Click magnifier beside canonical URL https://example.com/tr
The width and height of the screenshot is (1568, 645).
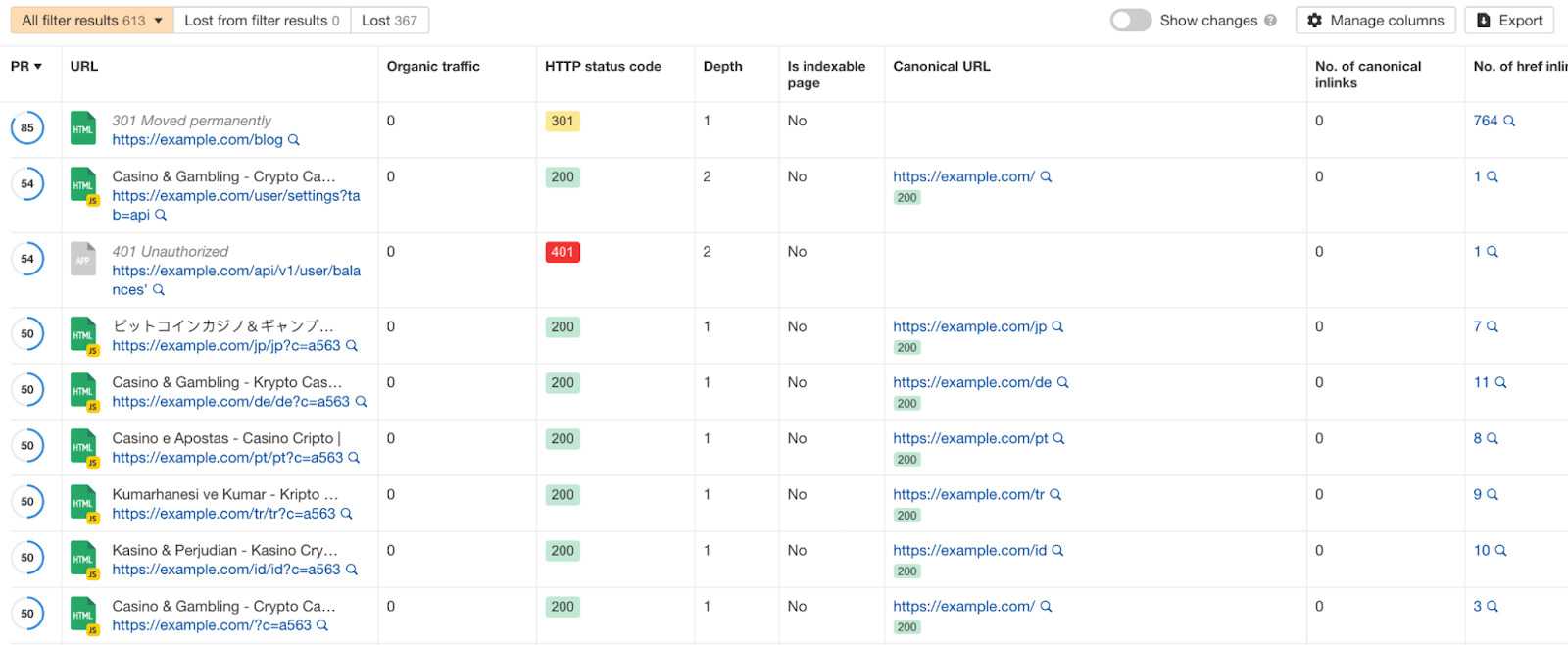(1056, 495)
